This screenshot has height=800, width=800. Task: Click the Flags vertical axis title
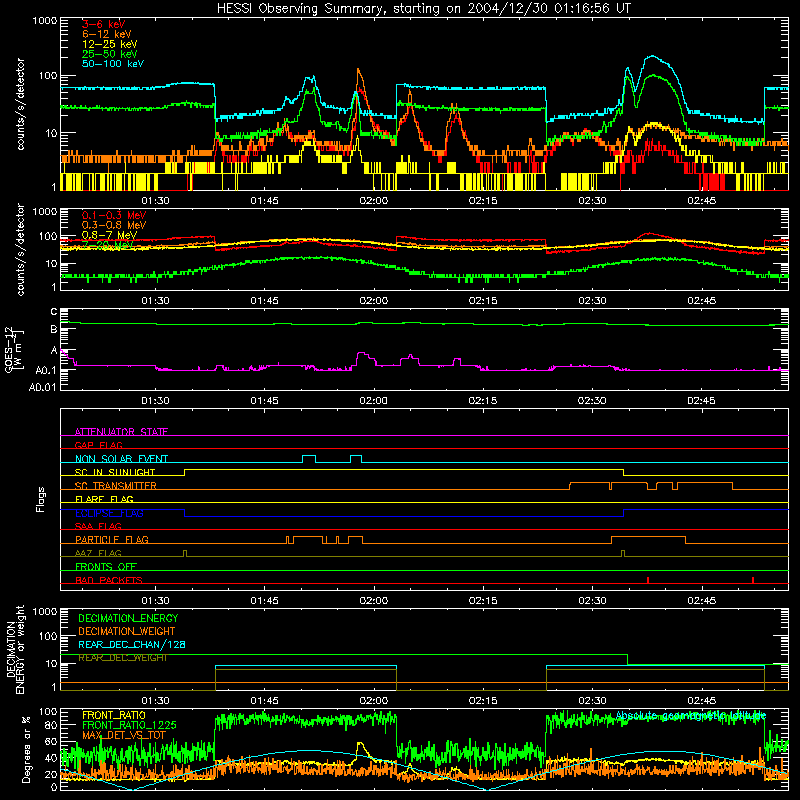(x=40, y=499)
